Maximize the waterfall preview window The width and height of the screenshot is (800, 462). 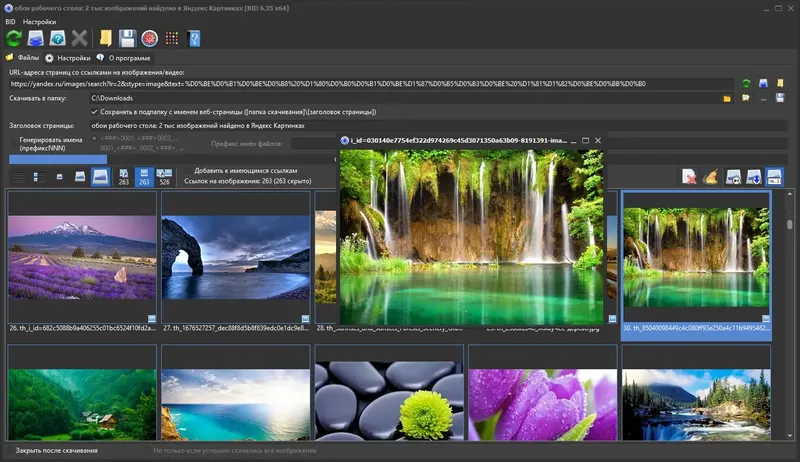pos(585,140)
